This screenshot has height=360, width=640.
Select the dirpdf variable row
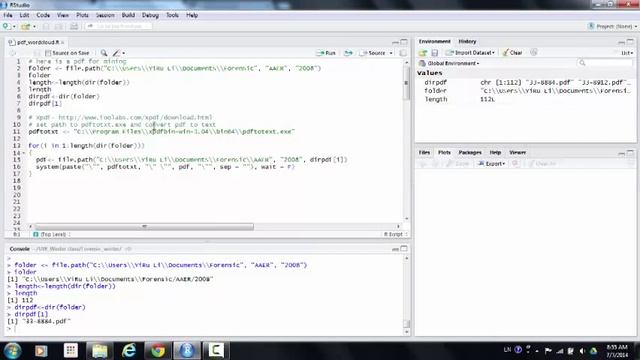tap(526, 82)
